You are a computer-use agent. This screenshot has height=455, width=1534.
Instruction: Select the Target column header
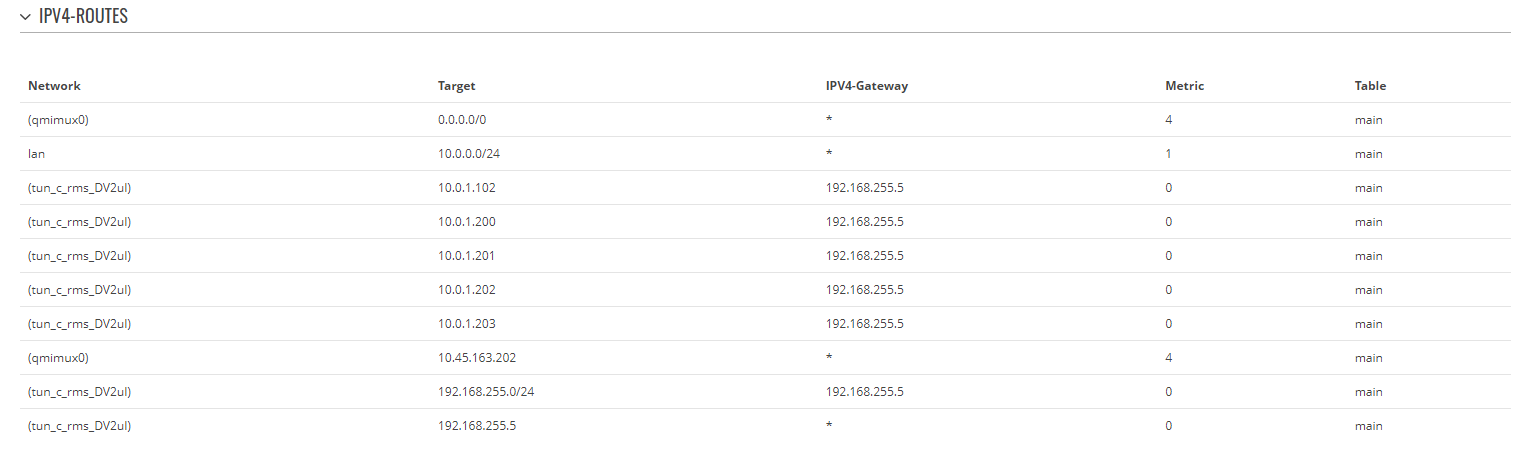457,86
